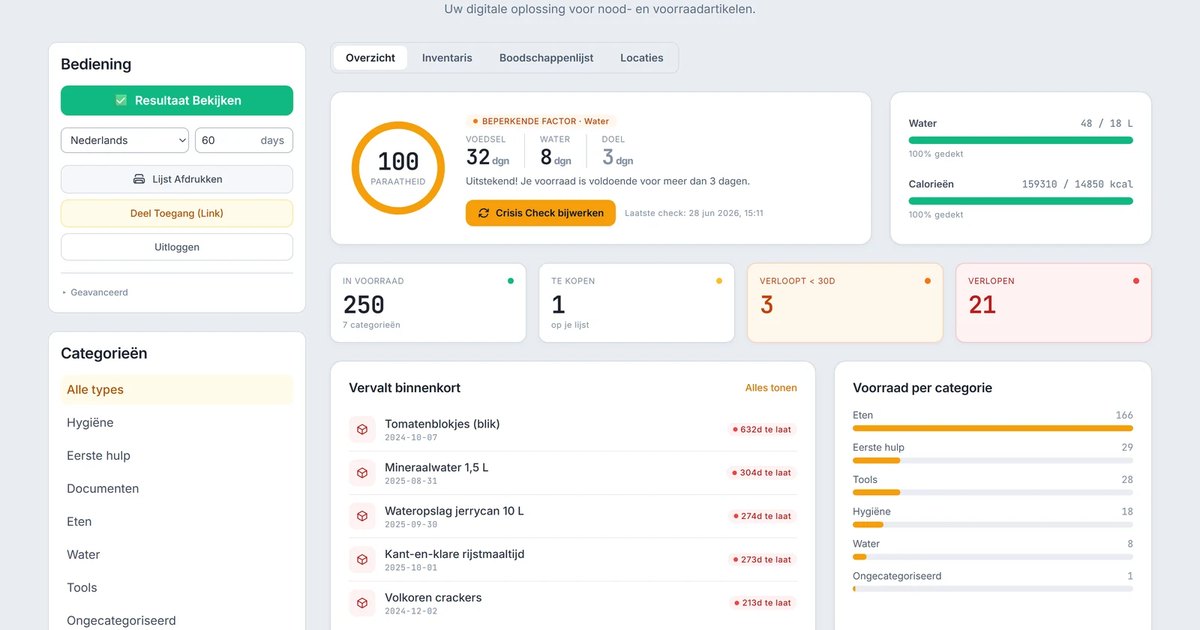Click the box icon beside Volkoren crackers
The image size is (1200, 630).
[x=362, y=603]
